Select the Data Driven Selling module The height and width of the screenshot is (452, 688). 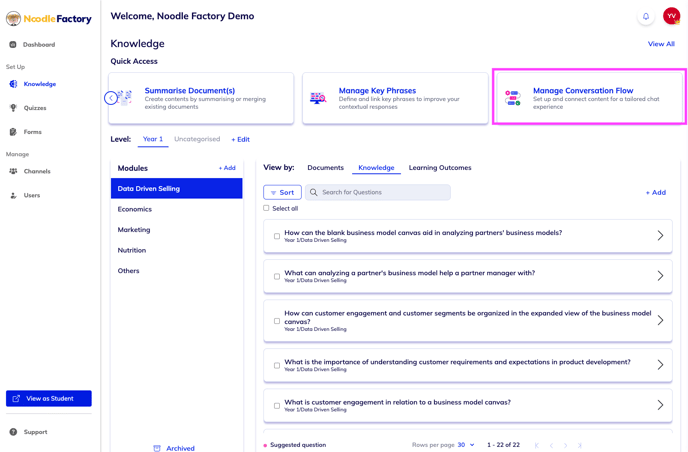(x=176, y=188)
